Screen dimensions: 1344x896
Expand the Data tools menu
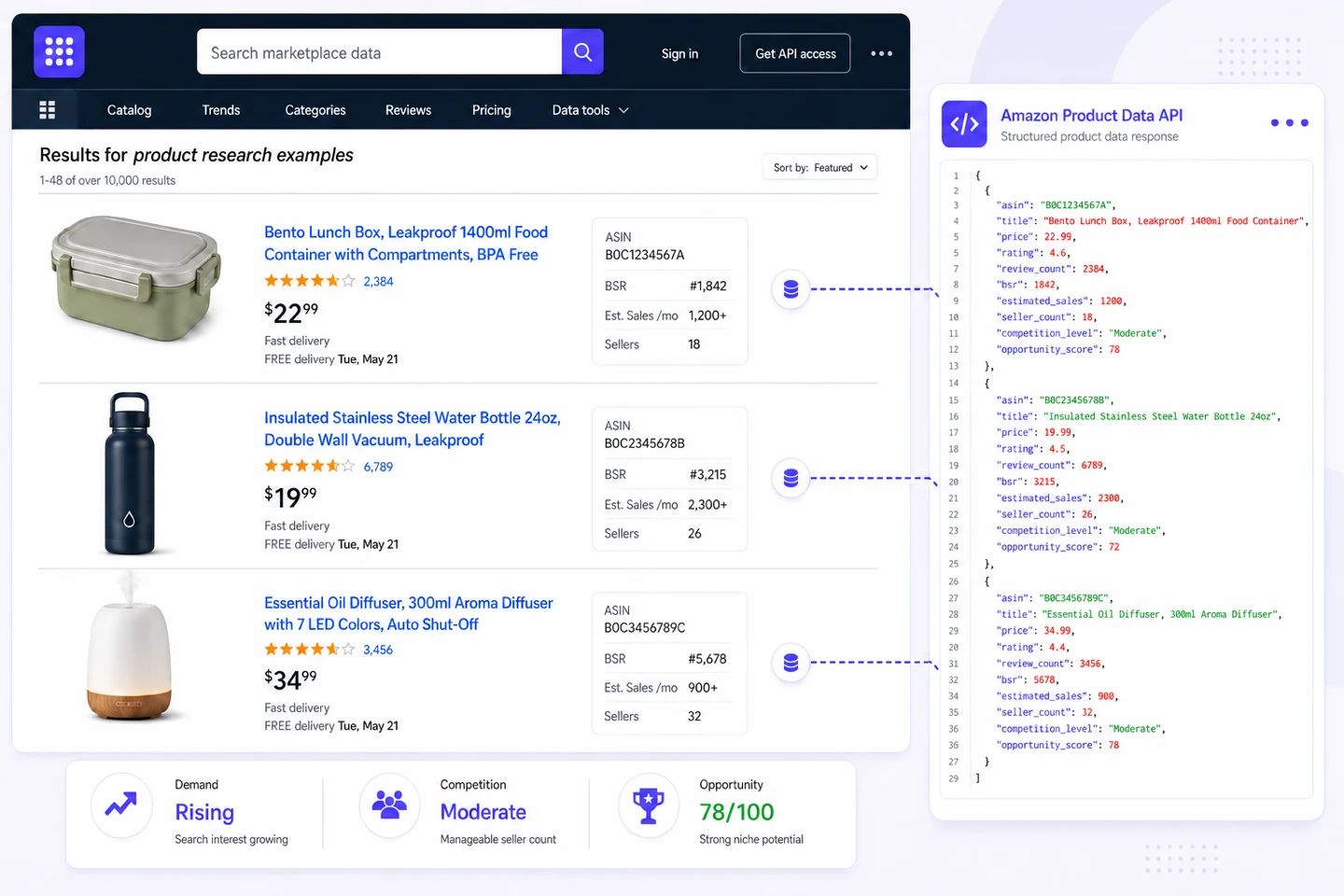pyautogui.click(x=590, y=110)
